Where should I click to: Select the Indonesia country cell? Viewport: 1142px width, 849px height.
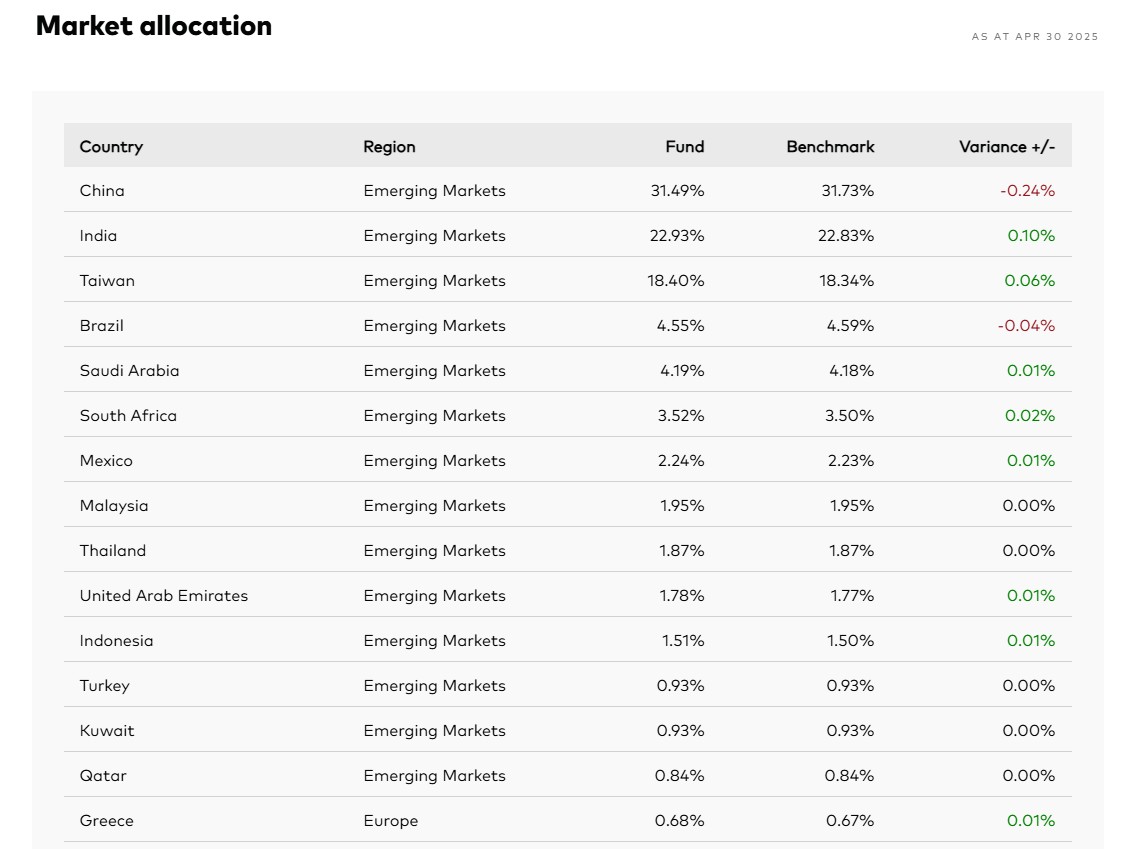(116, 641)
